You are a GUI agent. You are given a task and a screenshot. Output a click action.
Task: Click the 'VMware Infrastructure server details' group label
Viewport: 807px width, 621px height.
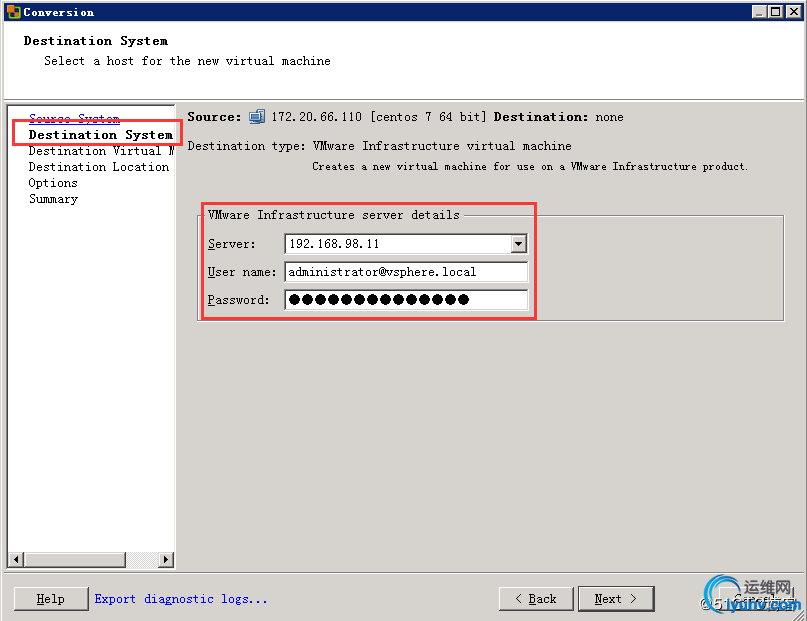coord(334,215)
